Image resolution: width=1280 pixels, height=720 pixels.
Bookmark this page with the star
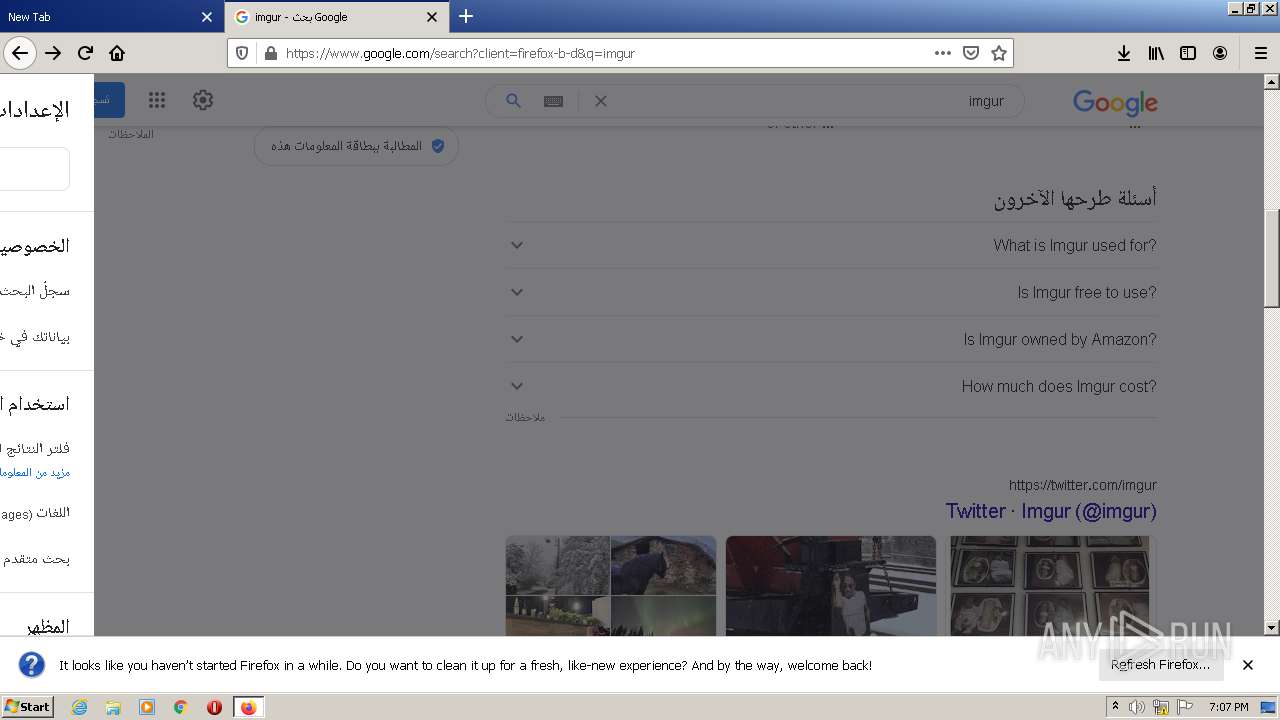tap(998, 53)
